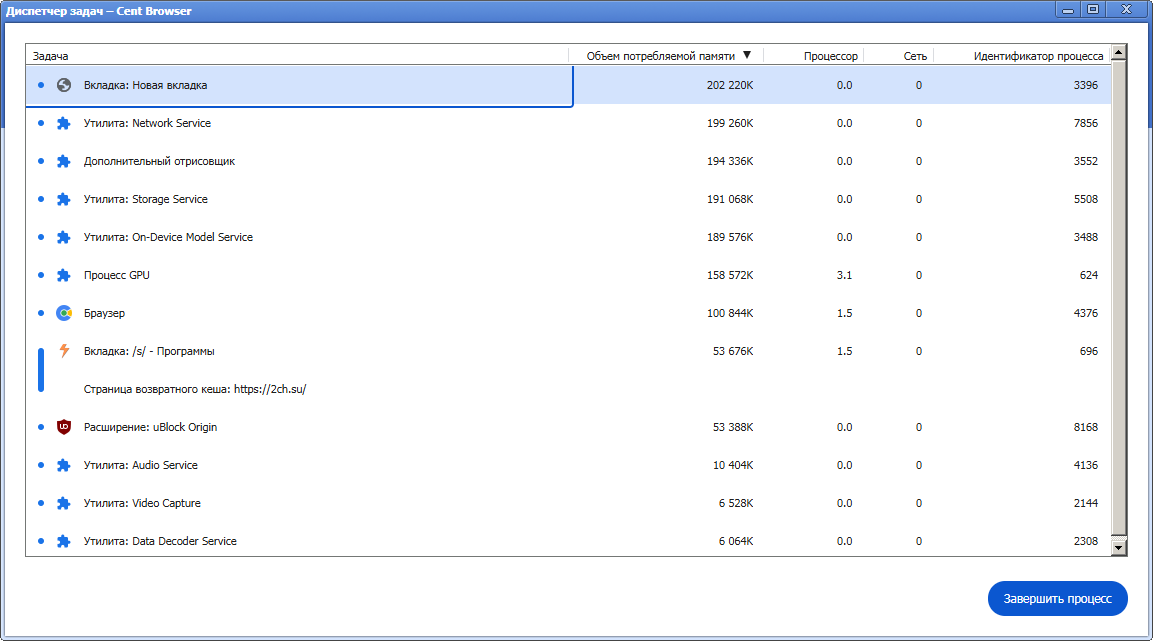This screenshot has height=641, width=1153.
Task: Sort by Сеть column header
Action: coord(899,56)
